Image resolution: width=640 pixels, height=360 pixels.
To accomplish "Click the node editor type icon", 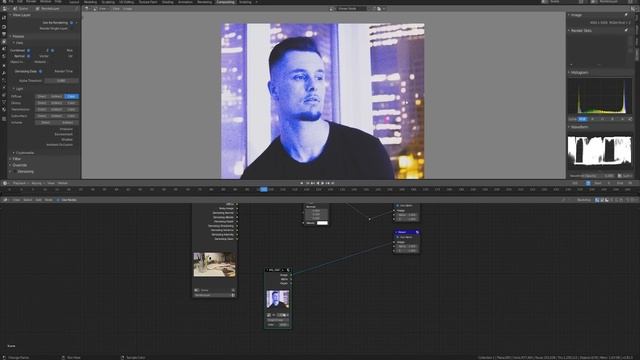I will 5,200.
